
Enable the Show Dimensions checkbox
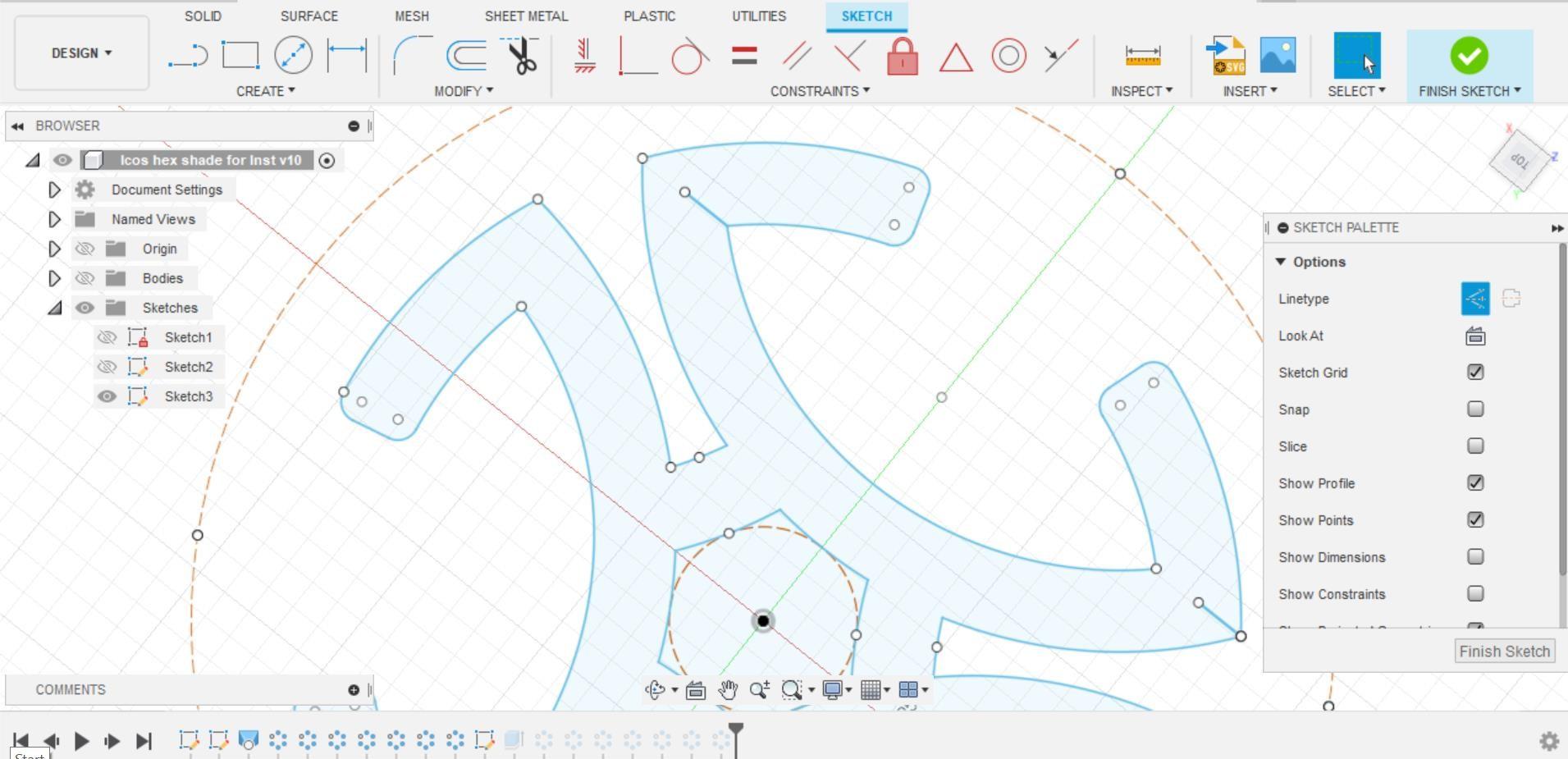(1475, 557)
